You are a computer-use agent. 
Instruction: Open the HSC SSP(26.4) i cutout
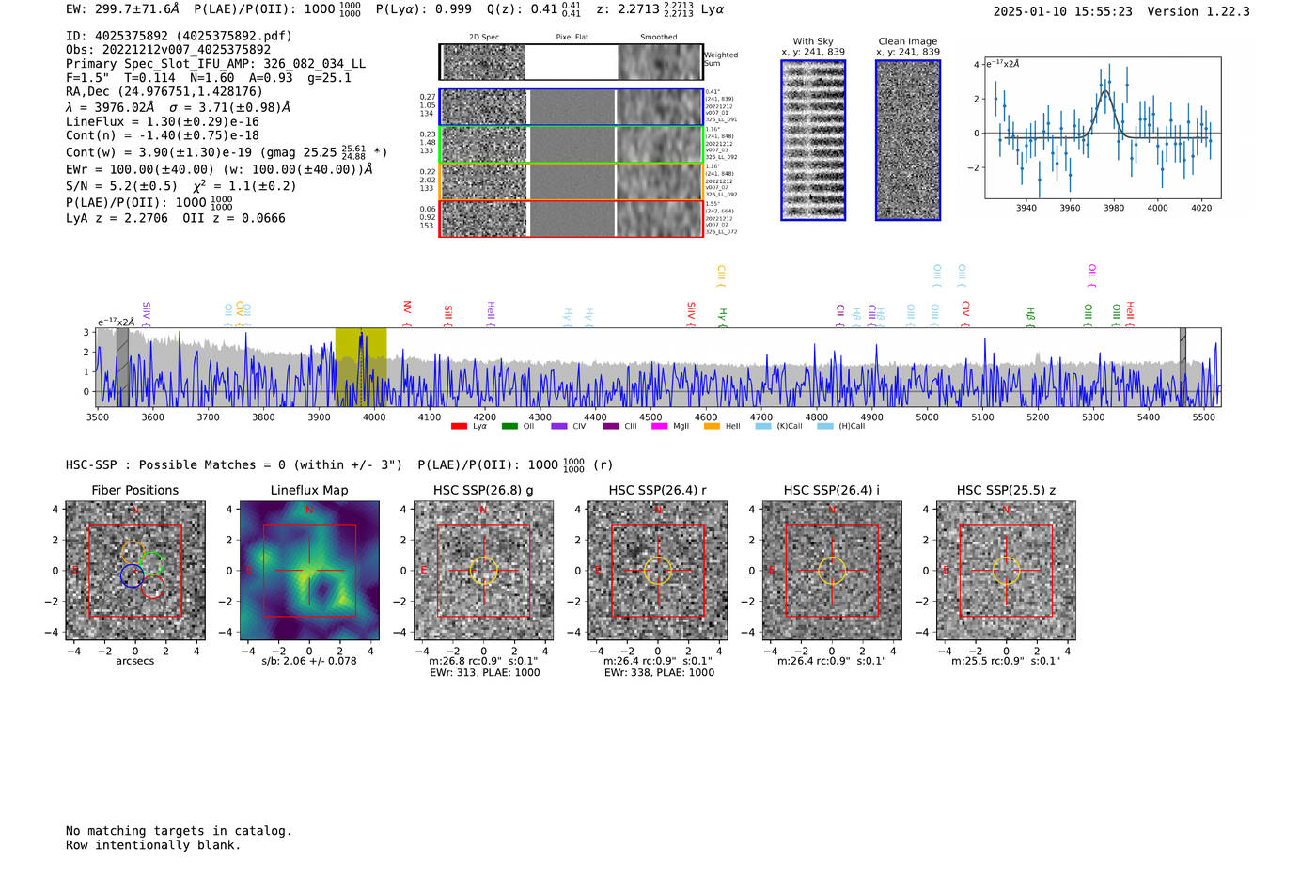pyautogui.click(x=832, y=571)
